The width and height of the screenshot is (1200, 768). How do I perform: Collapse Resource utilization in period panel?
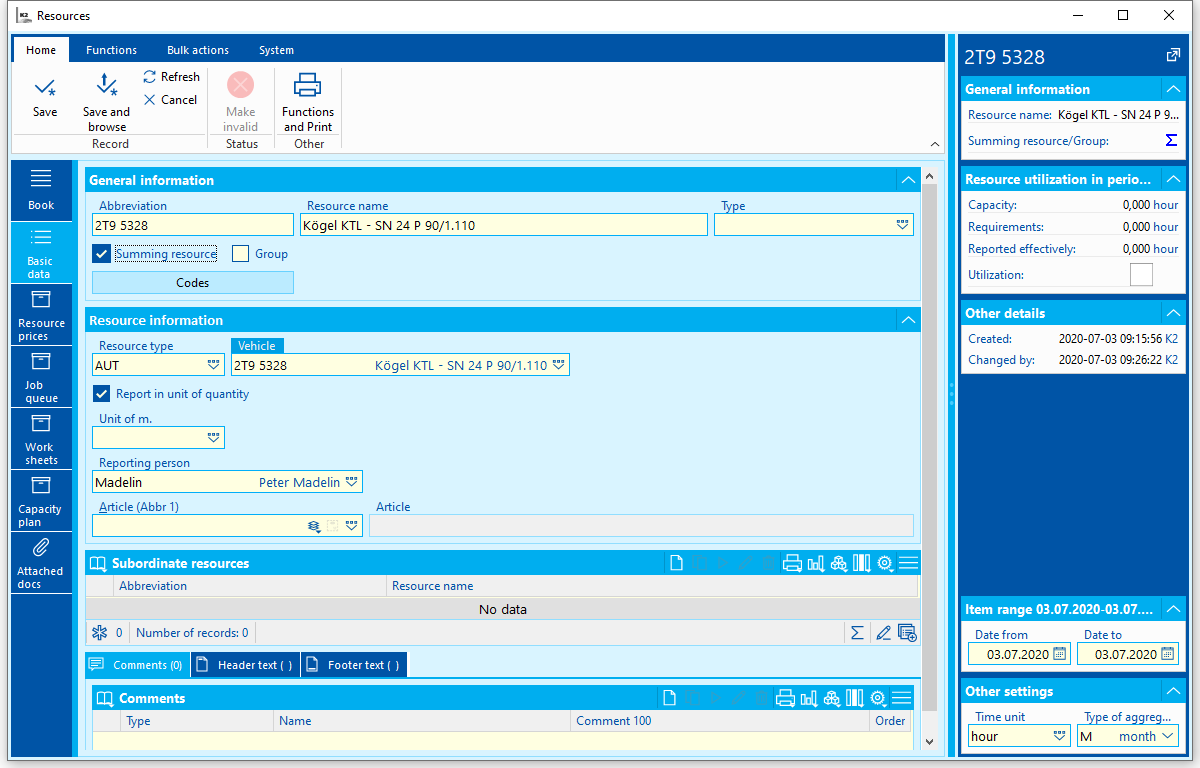tap(1173, 179)
